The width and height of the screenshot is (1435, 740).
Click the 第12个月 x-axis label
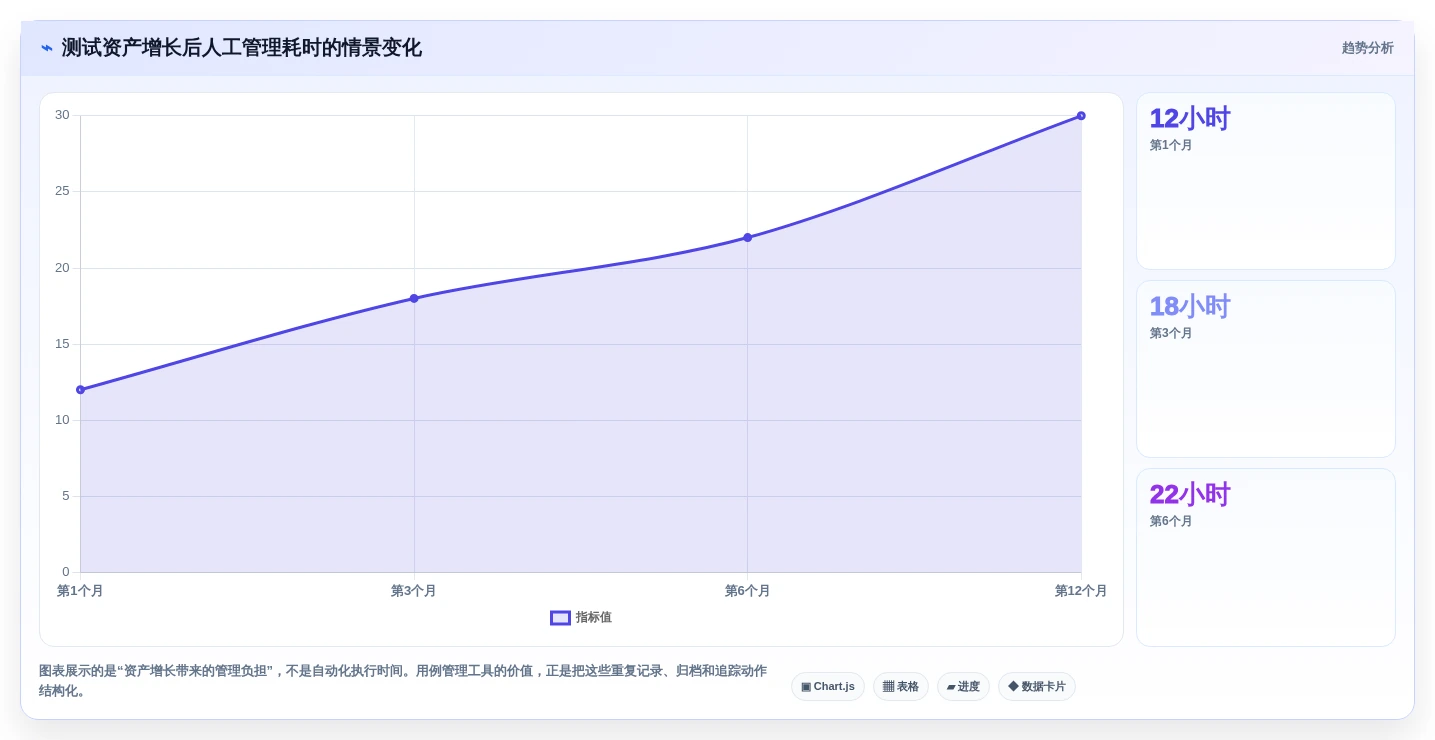pyautogui.click(x=1081, y=591)
